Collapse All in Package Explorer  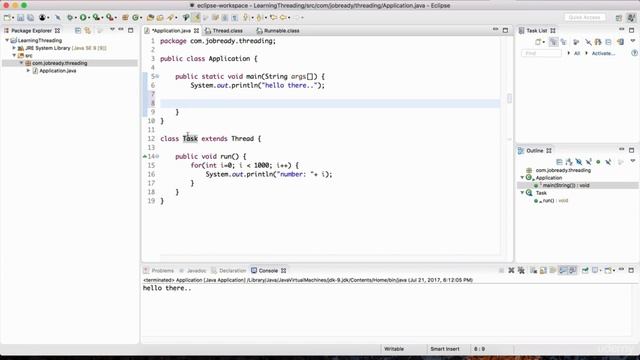(78, 31)
